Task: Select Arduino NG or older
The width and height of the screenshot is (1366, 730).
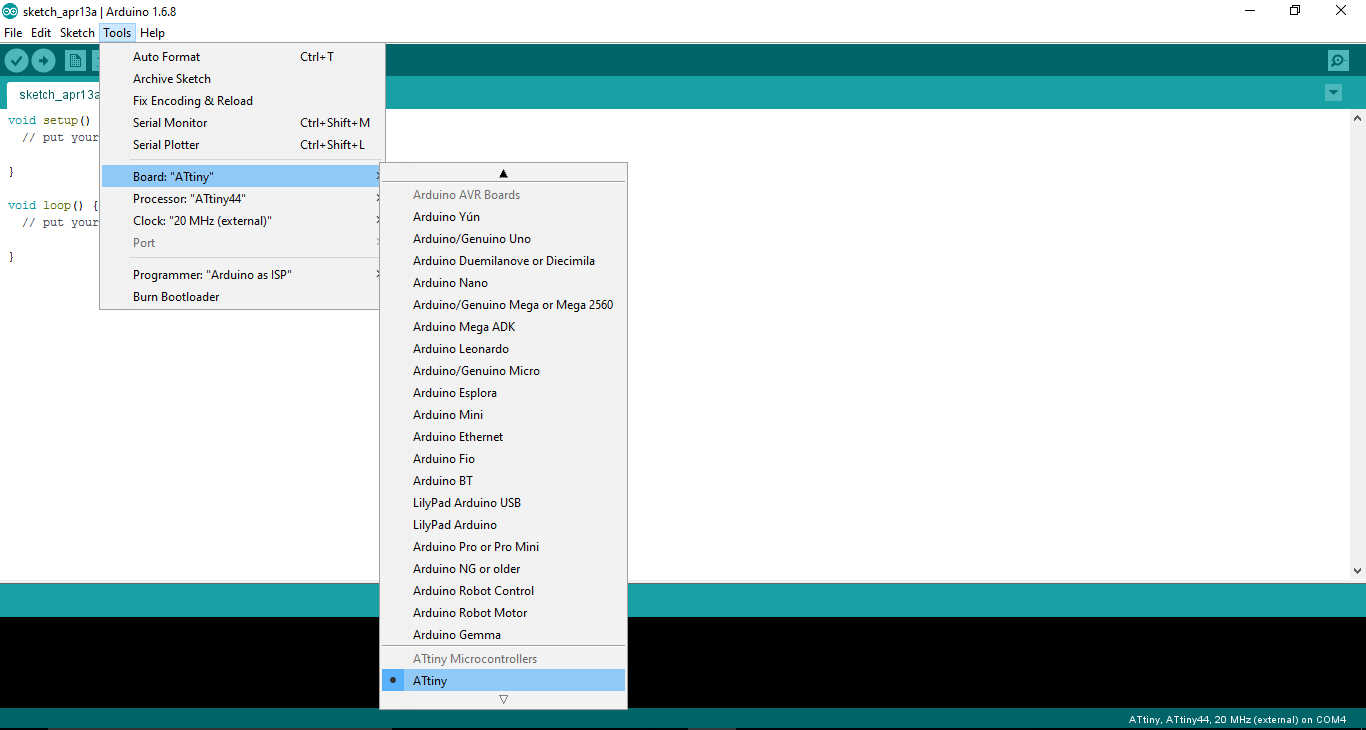Action: pos(503,569)
